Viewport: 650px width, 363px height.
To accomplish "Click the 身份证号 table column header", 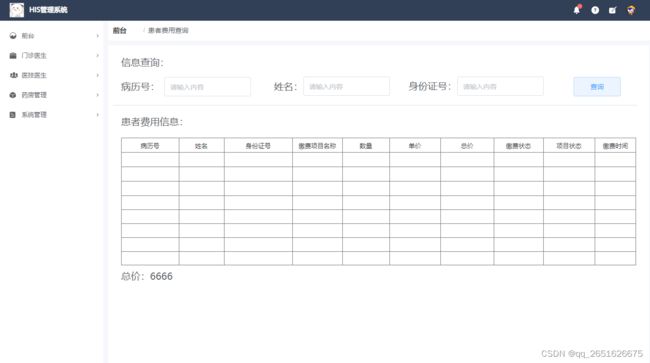I will click(258, 146).
